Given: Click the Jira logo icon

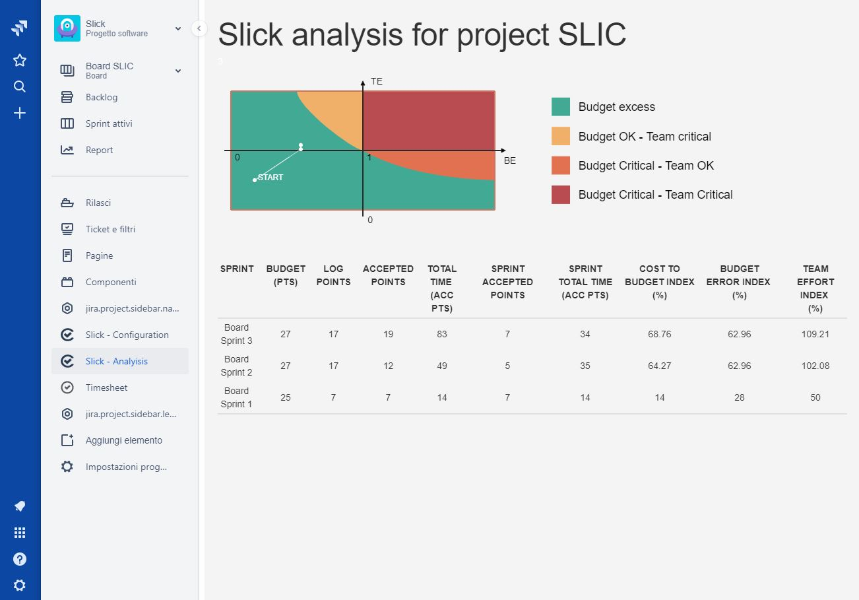Looking at the screenshot, I should click(x=19, y=29).
